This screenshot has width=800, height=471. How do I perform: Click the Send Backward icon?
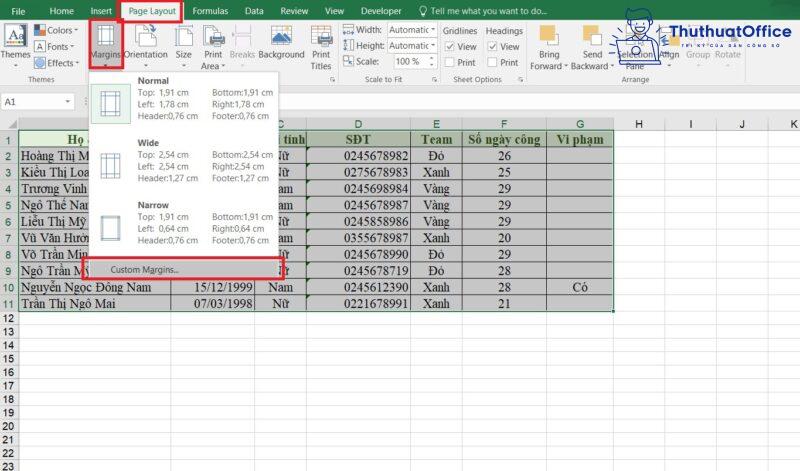[x=592, y=37]
